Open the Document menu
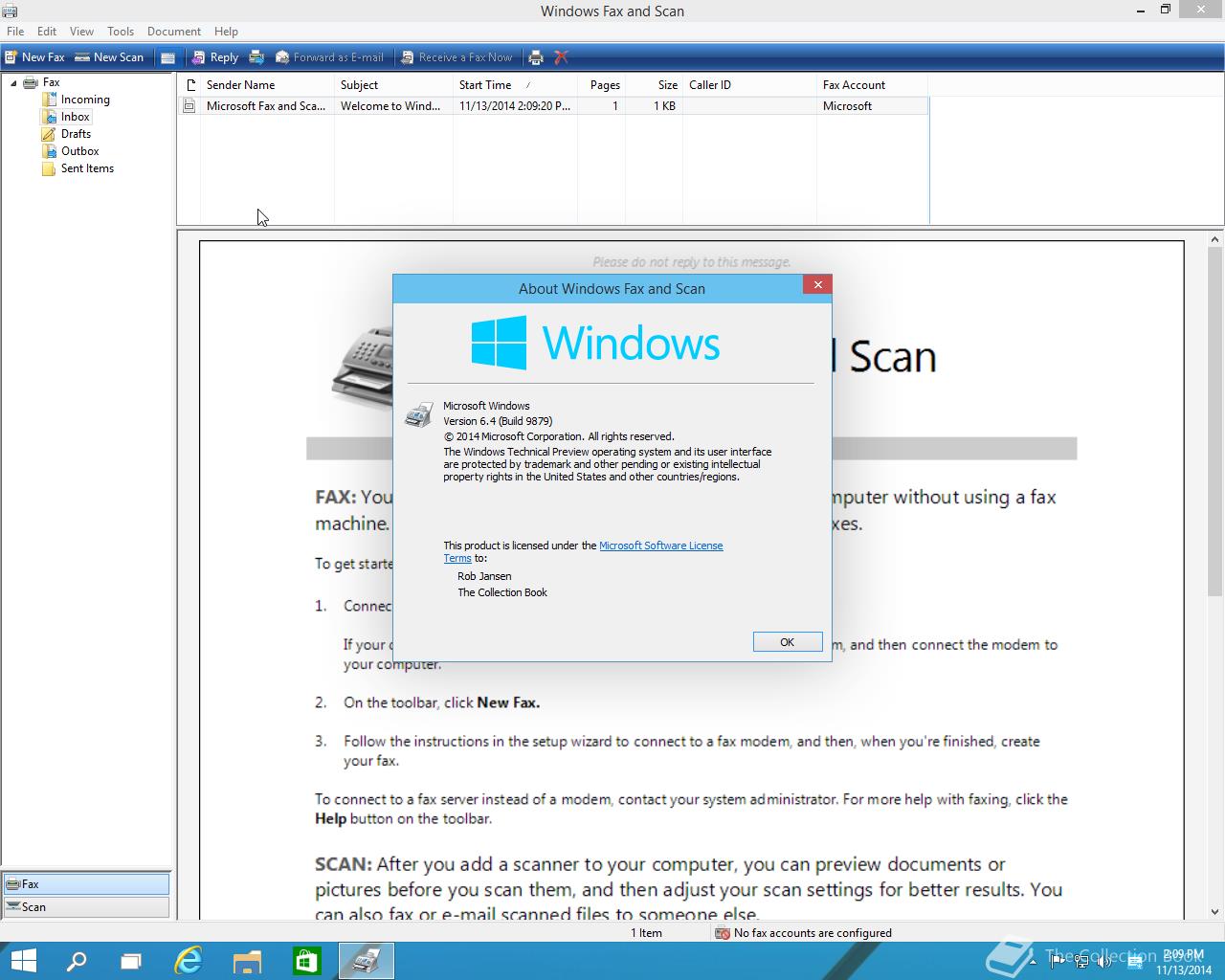 174,32
